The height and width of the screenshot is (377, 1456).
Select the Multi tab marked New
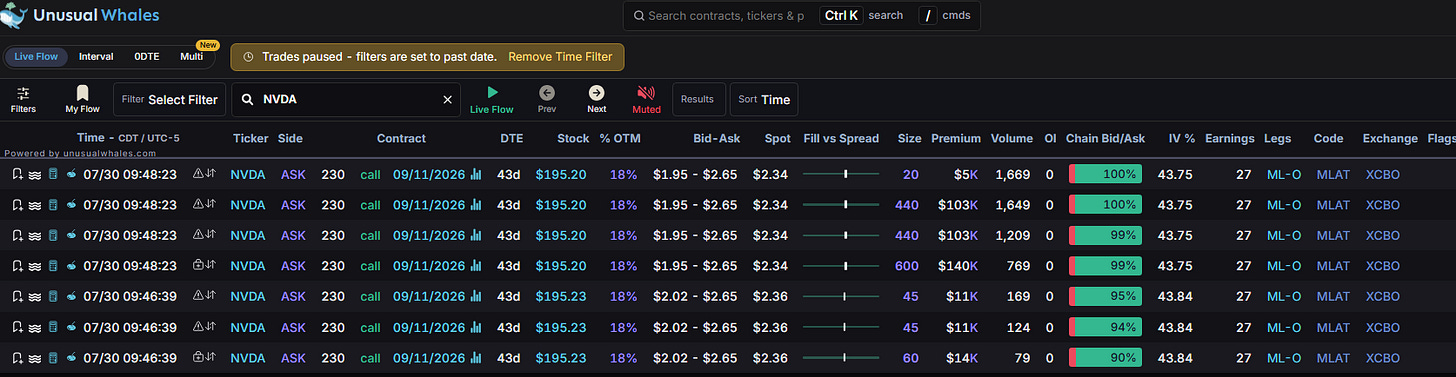point(192,57)
